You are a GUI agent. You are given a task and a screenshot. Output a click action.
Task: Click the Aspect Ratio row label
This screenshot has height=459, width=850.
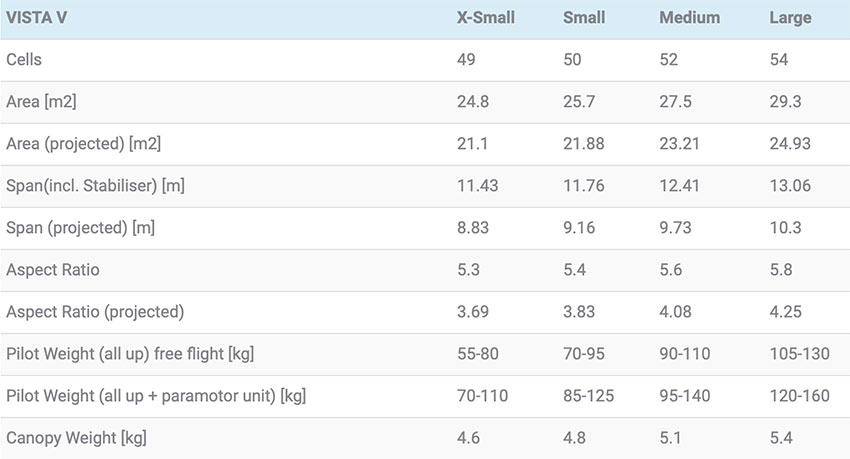tap(53, 270)
